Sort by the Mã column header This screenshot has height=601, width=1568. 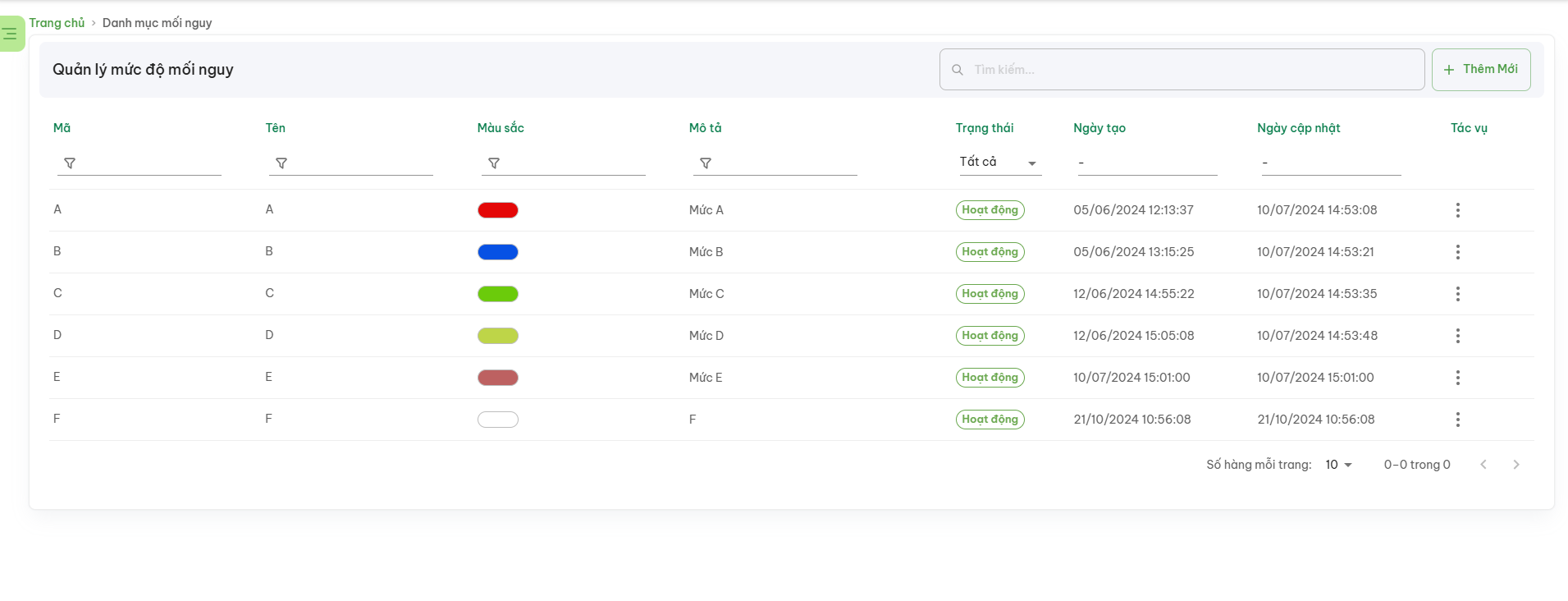click(62, 128)
